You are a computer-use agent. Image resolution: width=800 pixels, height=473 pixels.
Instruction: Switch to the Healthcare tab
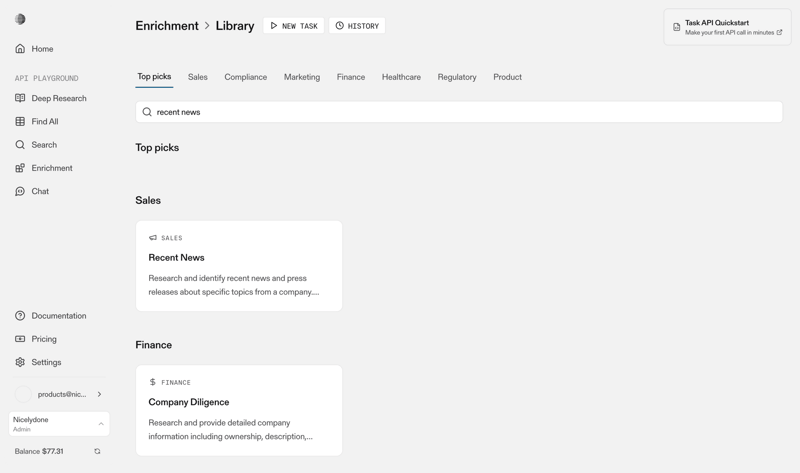401,77
